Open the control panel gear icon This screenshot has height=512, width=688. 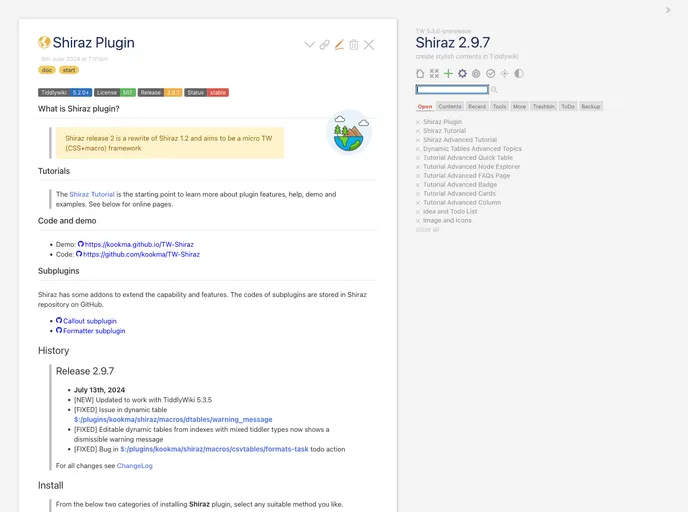click(462, 74)
